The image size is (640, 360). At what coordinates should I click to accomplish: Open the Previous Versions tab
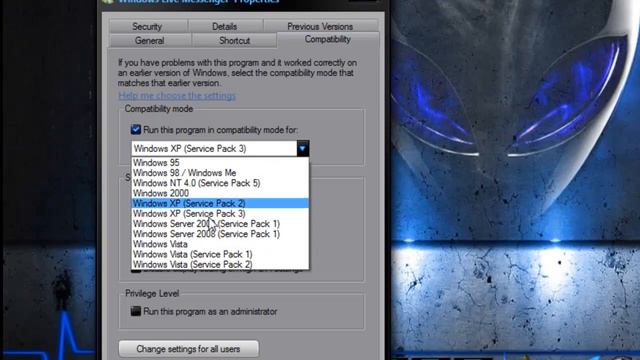pos(320,27)
